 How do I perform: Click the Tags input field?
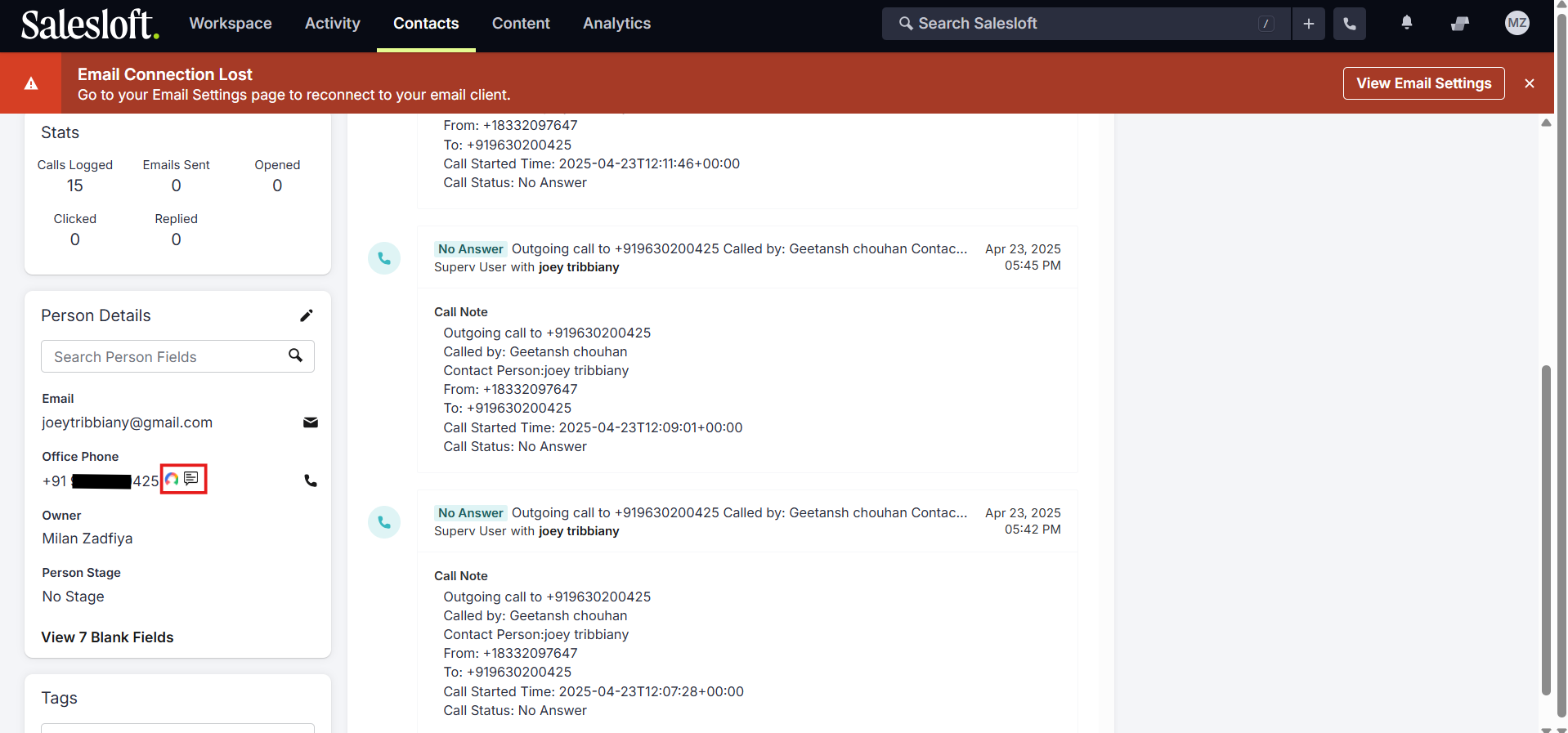tap(177, 728)
